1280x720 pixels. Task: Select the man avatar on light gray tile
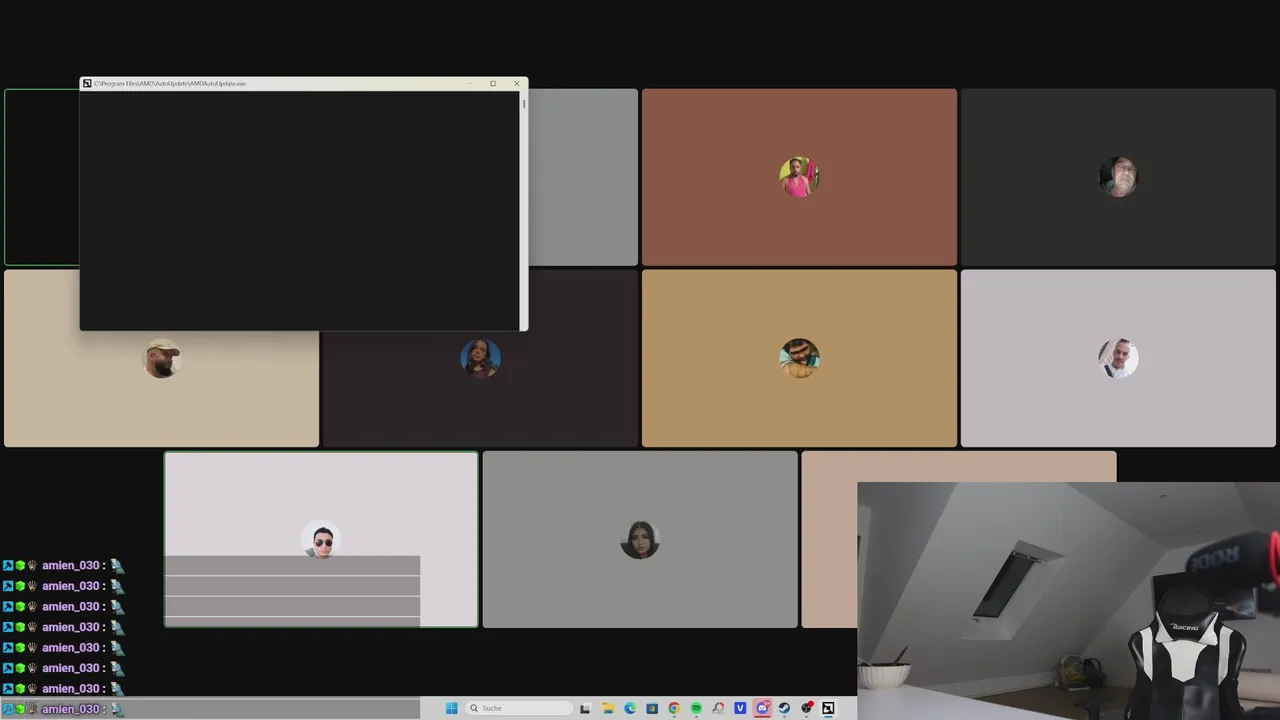(x=1118, y=359)
